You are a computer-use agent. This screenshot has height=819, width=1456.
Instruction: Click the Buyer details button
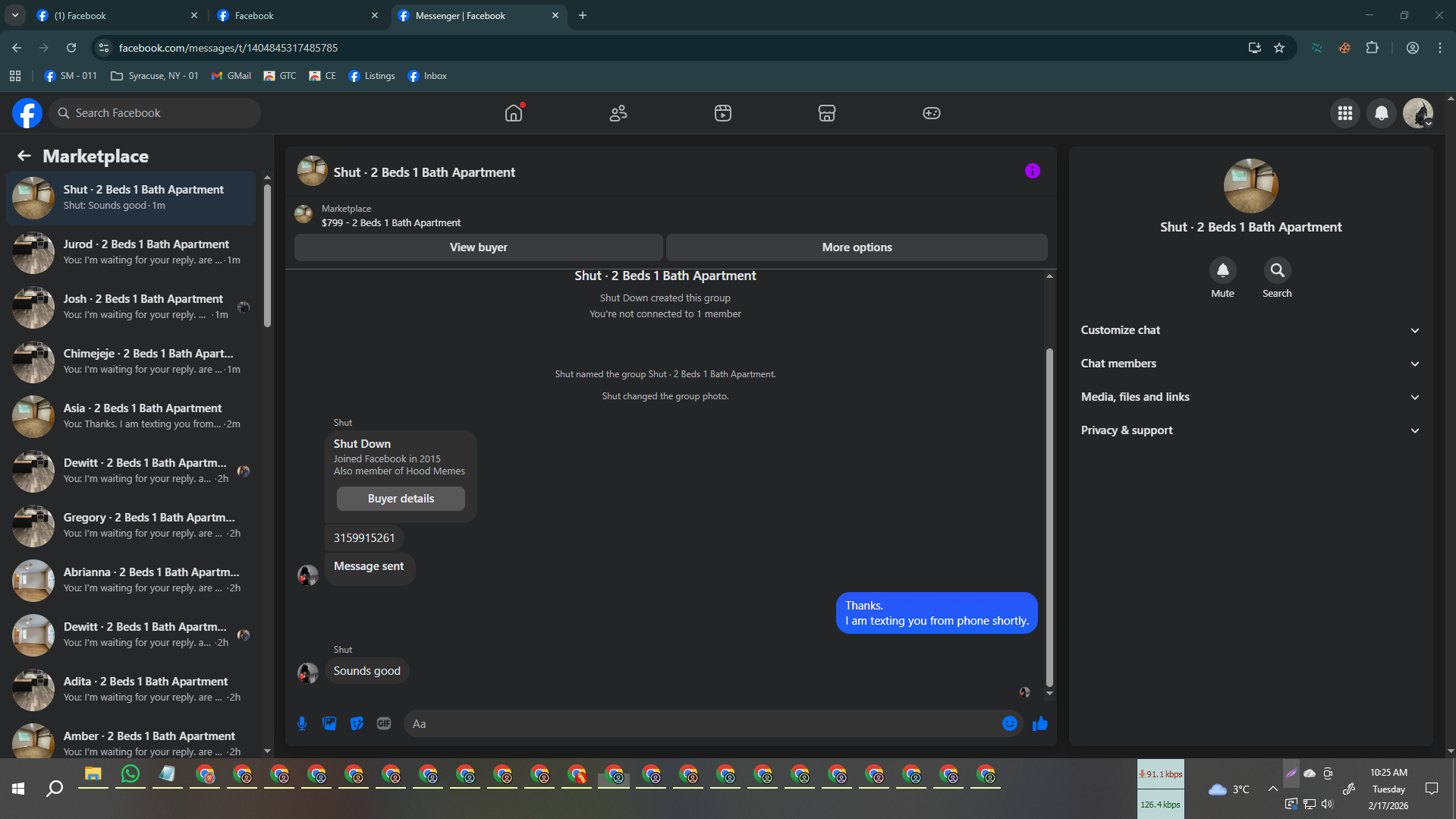(x=401, y=499)
